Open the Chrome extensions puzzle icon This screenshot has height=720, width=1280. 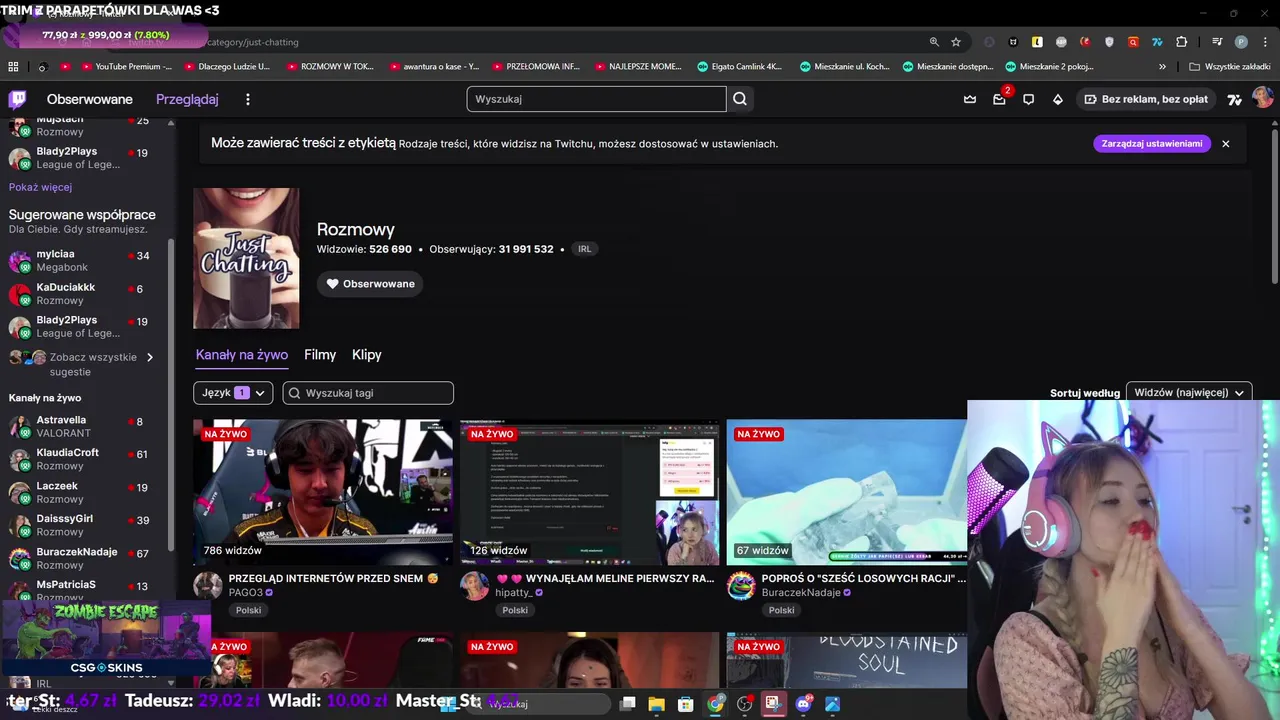(1181, 42)
